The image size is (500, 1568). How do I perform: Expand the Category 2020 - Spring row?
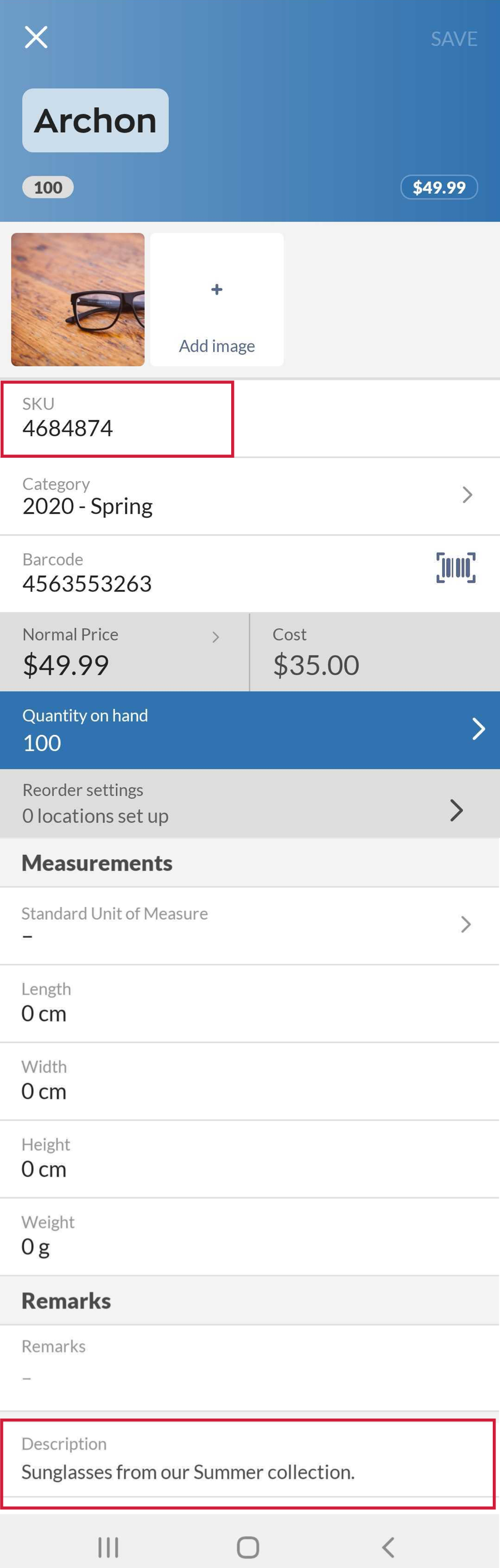point(249,496)
